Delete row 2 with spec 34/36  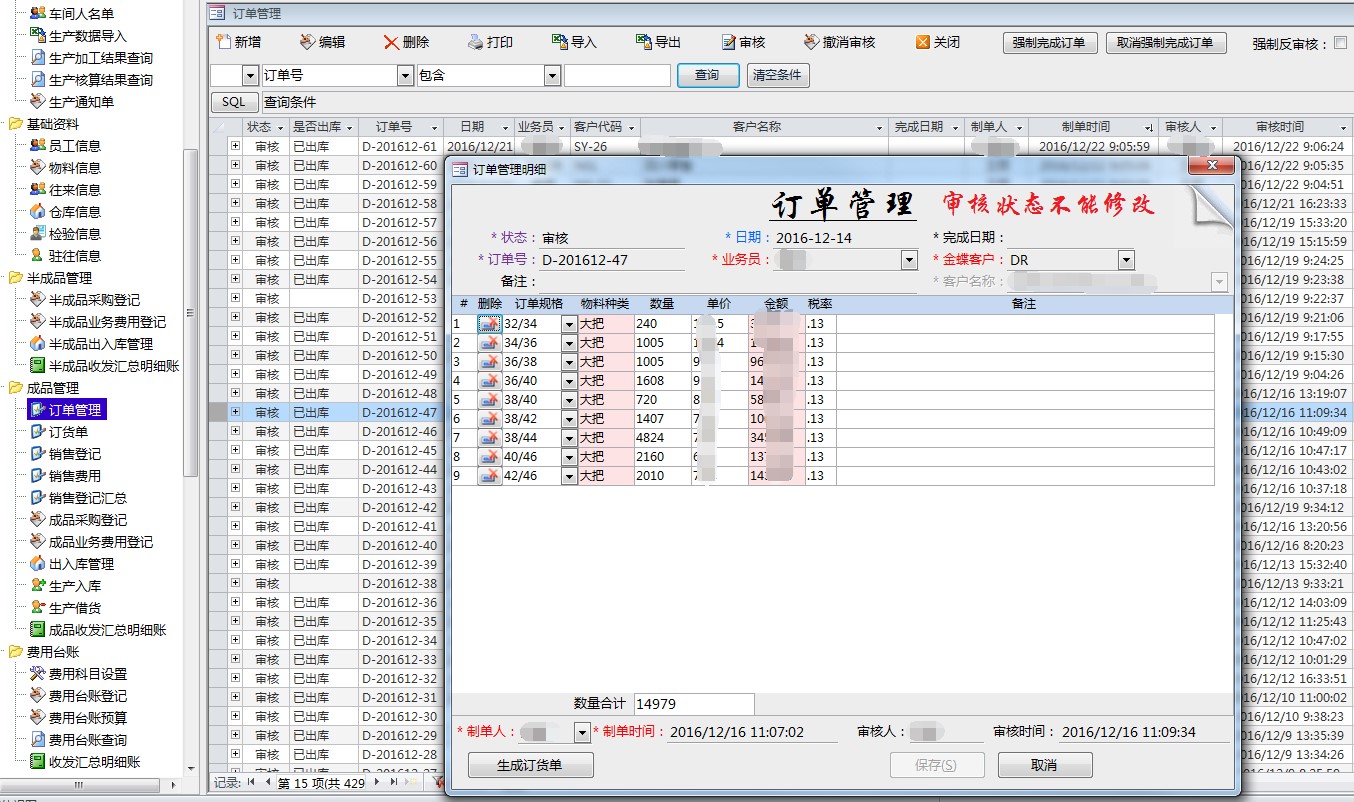tap(489, 343)
